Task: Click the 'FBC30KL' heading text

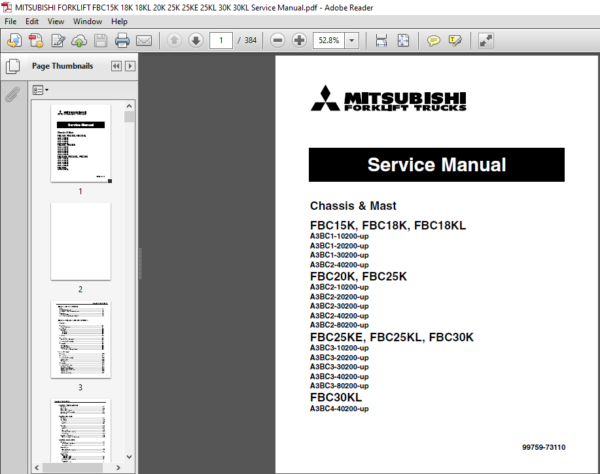Action: pyautogui.click(x=336, y=397)
